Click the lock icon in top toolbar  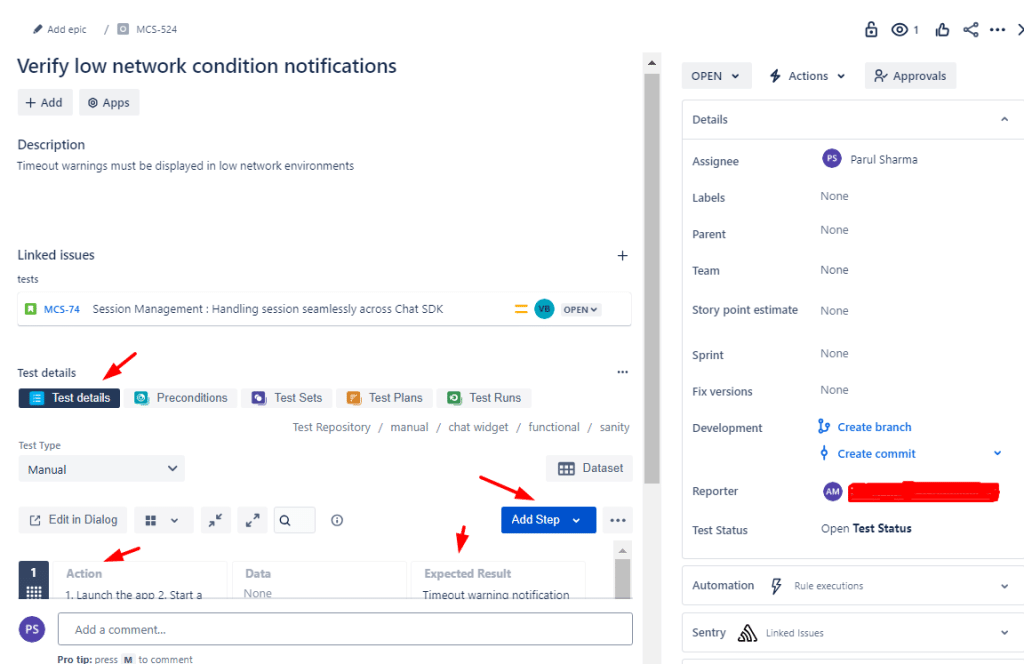pyautogui.click(x=870, y=29)
